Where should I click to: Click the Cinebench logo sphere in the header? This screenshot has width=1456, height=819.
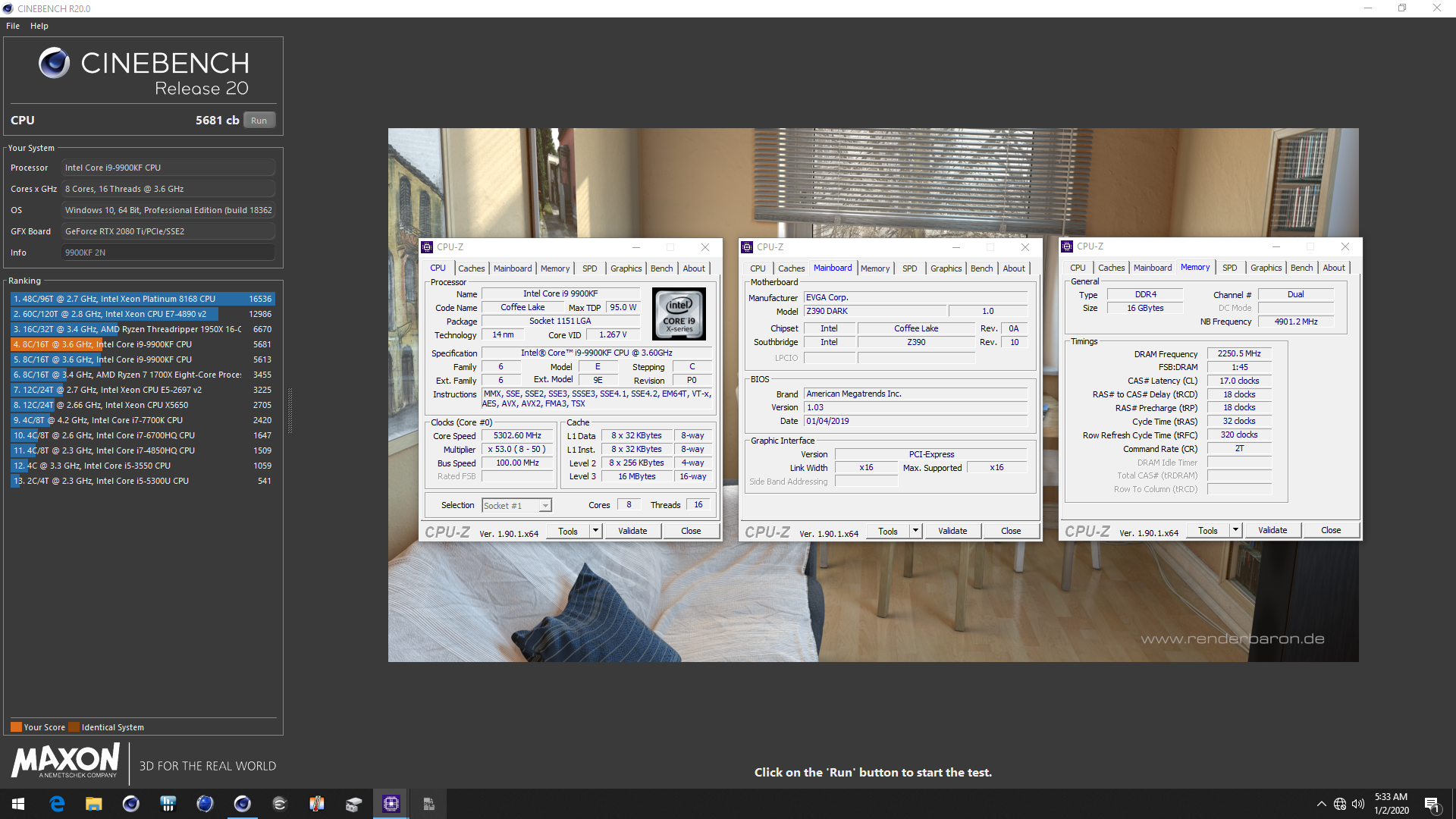(55, 63)
